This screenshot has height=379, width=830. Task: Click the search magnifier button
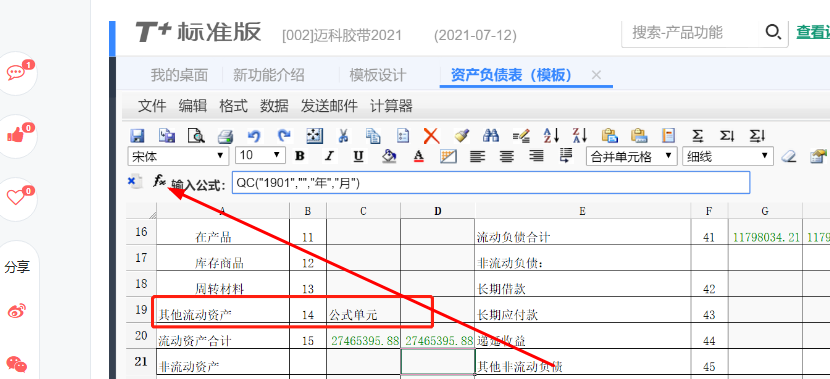773,32
